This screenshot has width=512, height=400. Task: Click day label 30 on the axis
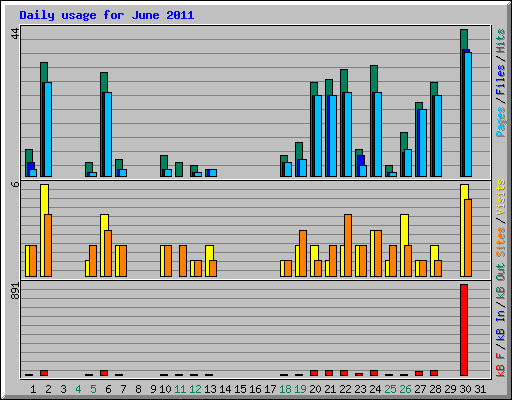point(465,389)
